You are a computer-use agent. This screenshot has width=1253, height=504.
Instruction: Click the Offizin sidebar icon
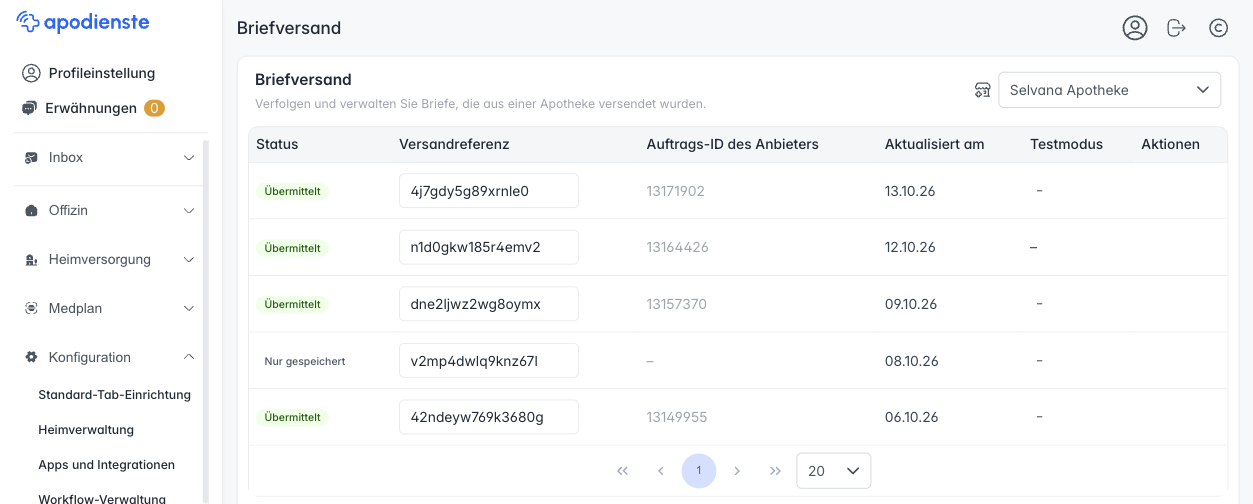pyautogui.click(x=31, y=210)
